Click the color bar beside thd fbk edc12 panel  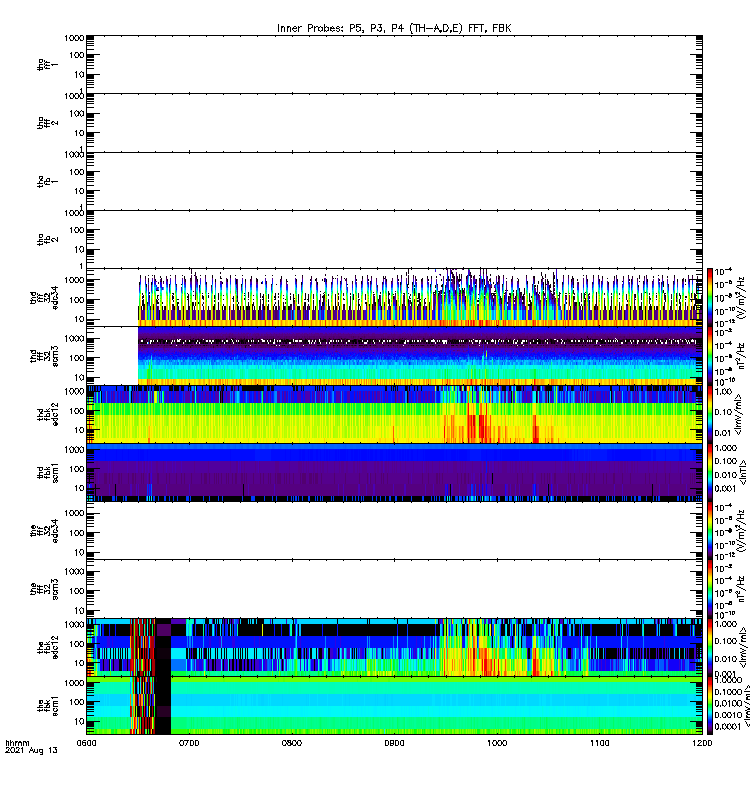pyautogui.click(x=710, y=414)
